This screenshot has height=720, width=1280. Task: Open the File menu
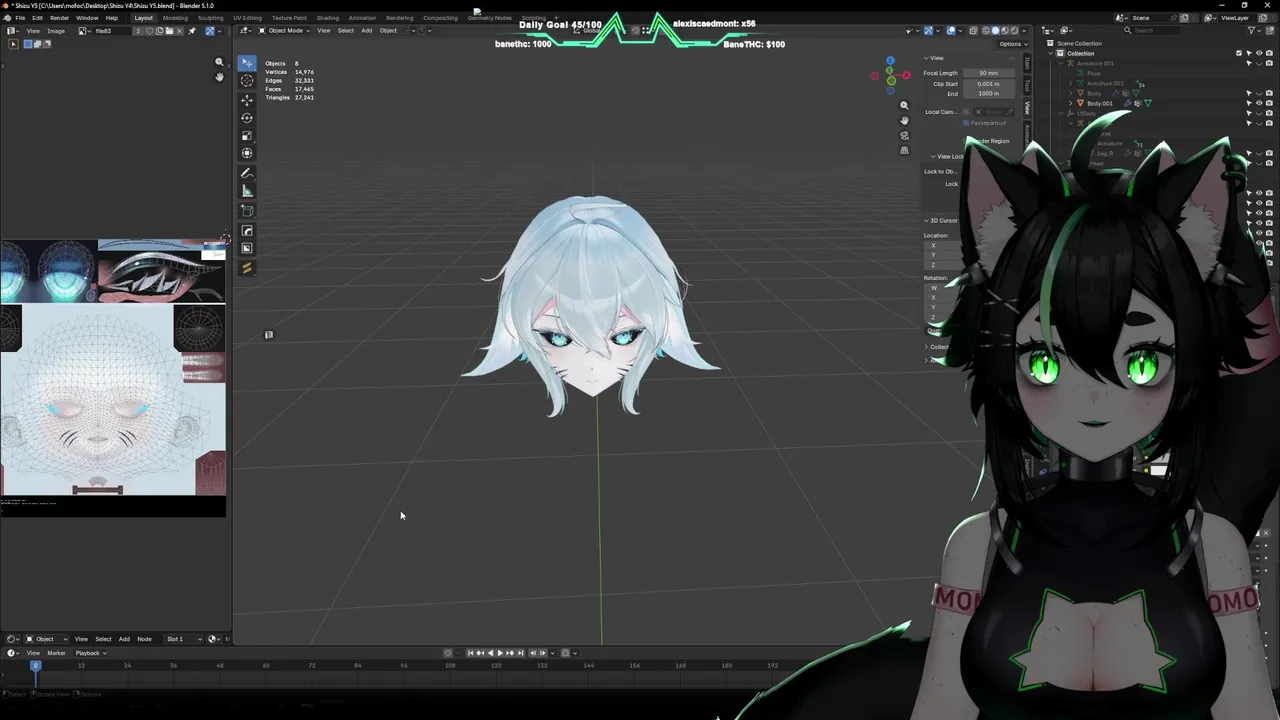(20, 18)
